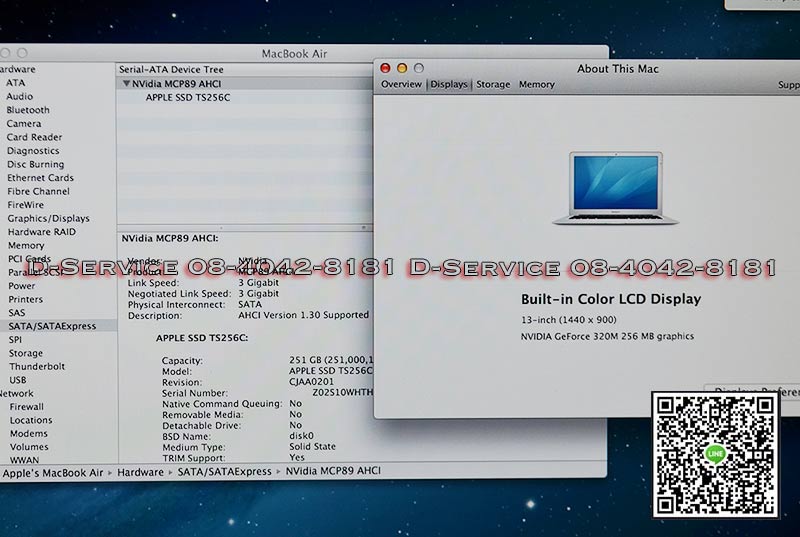The height and width of the screenshot is (537, 800).
Task: Collapse the NVidia MCP89 AHCI tree node
Action: click(x=126, y=84)
